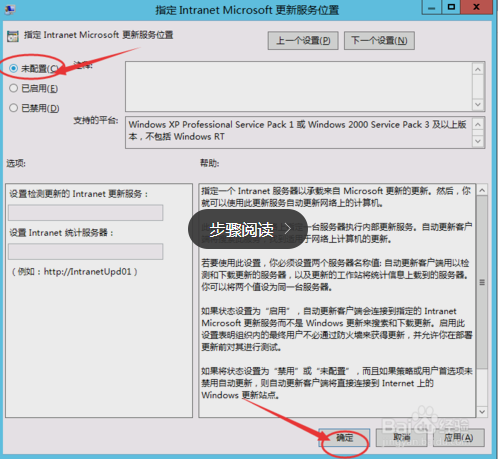Image resolution: width=499 pixels, height=459 pixels.
Task: Click supported platforms scroll-up arrow
Action: click(x=478, y=125)
